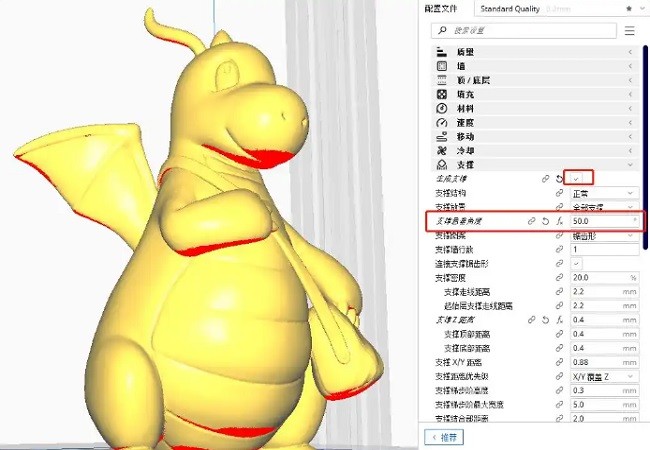Click the 材料 (Material) category icon
The width and height of the screenshot is (650, 450).
442,109
